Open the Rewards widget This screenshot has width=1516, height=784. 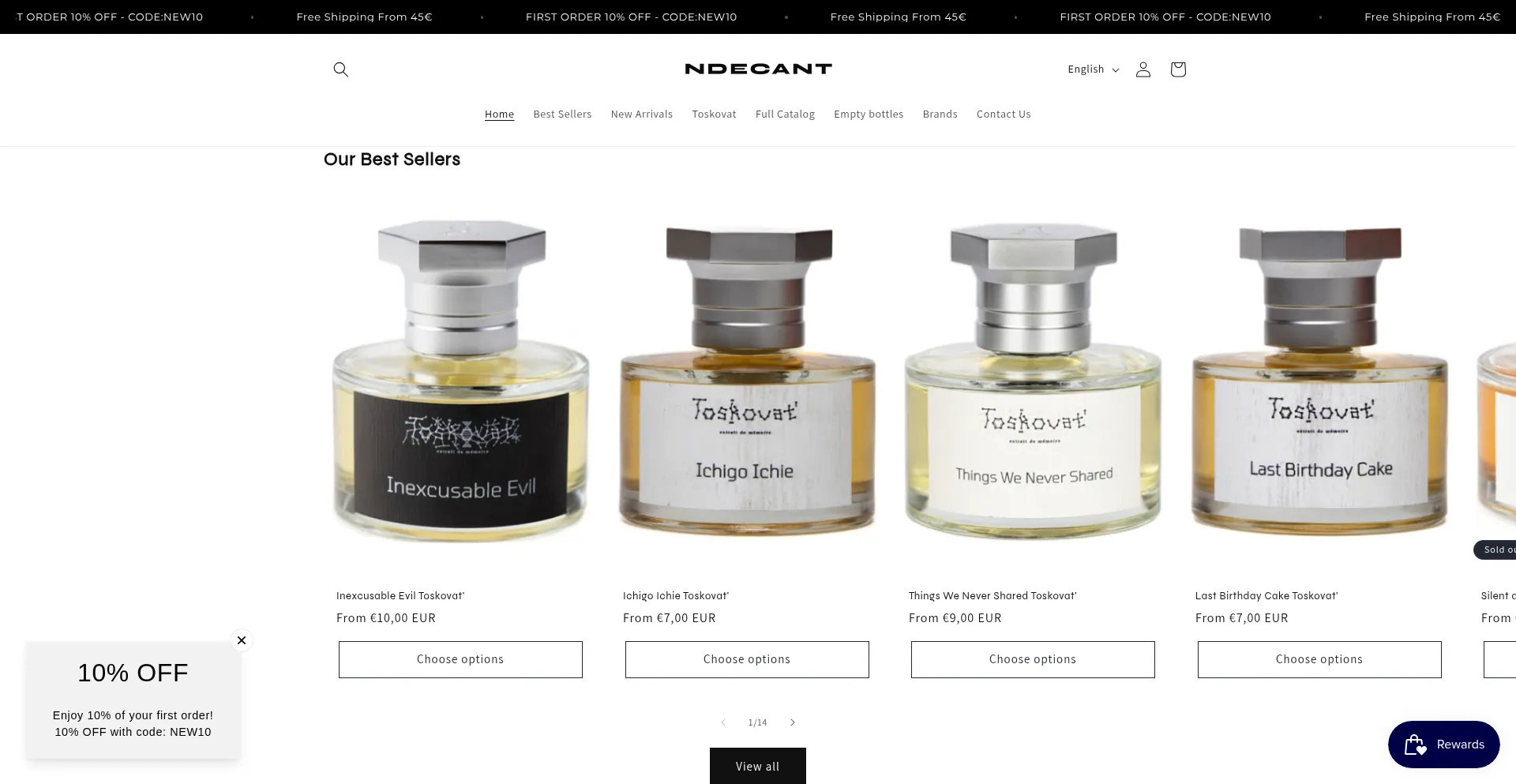pyautogui.click(x=1443, y=745)
